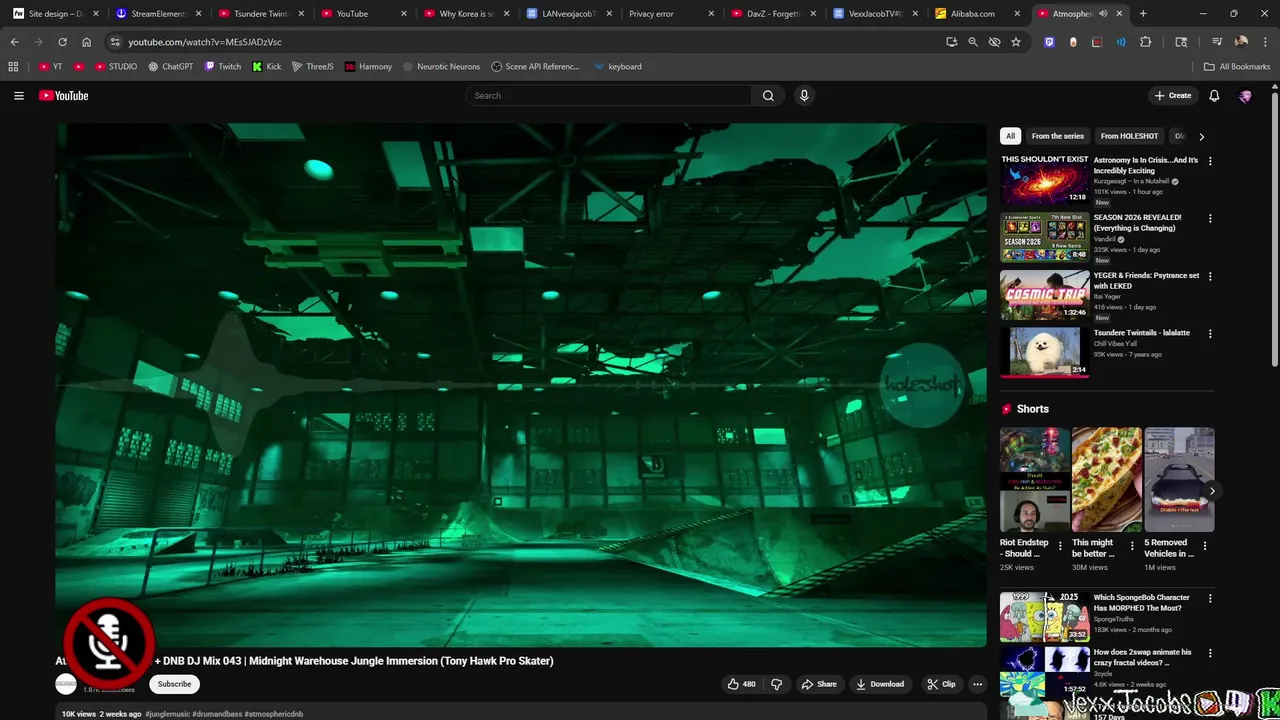The image size is (1280, 720).
Task: Open the Twitch extension icon in toolbar
Action: pos(1049,42)
